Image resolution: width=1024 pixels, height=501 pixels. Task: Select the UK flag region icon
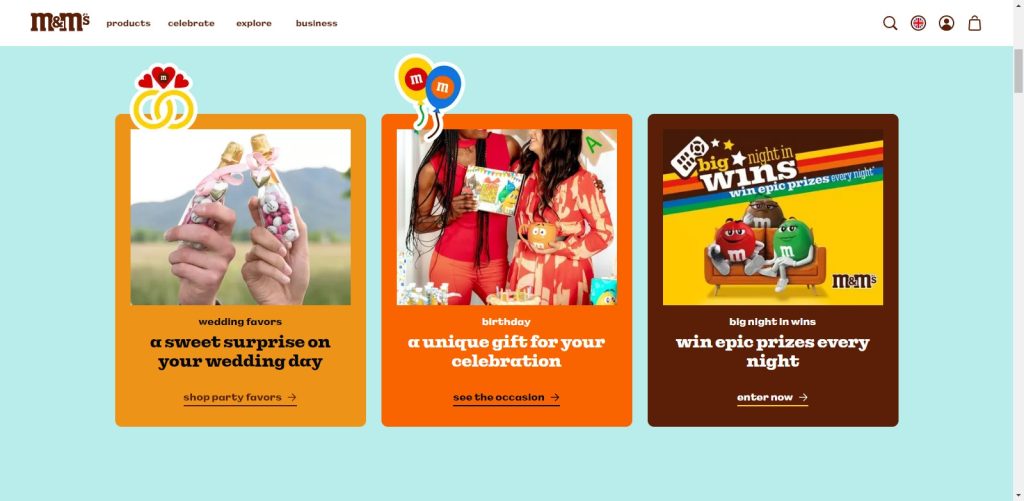918,24
